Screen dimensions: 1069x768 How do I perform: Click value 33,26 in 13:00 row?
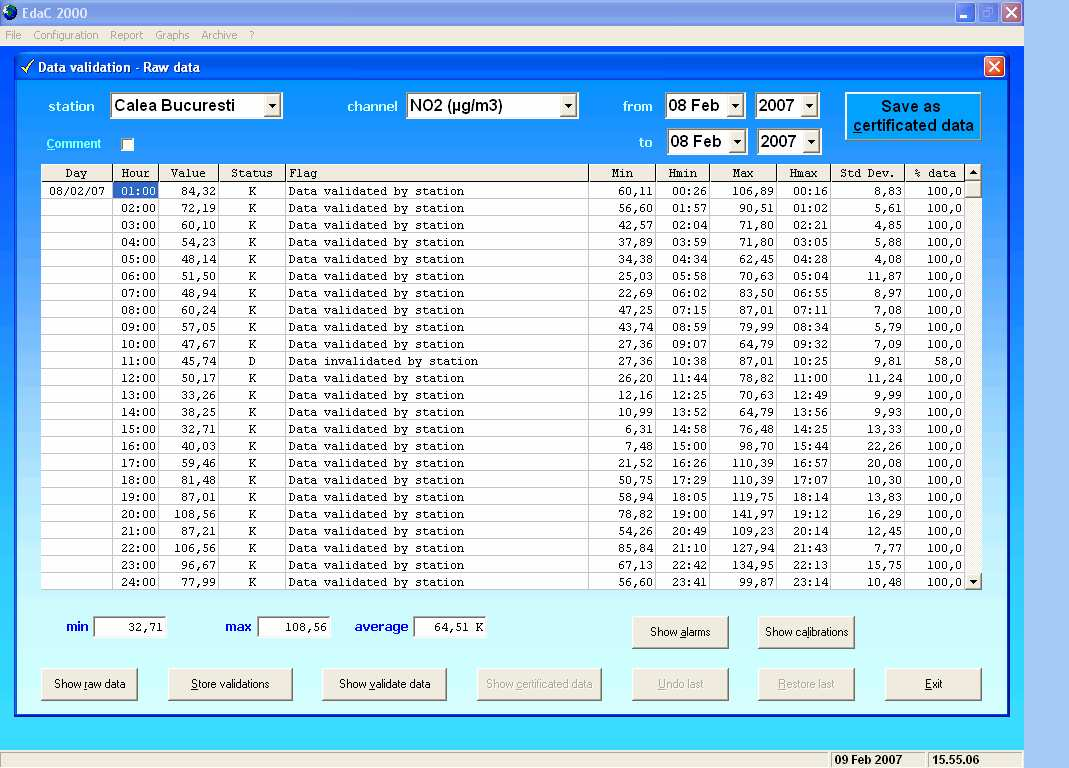[188, 395]
